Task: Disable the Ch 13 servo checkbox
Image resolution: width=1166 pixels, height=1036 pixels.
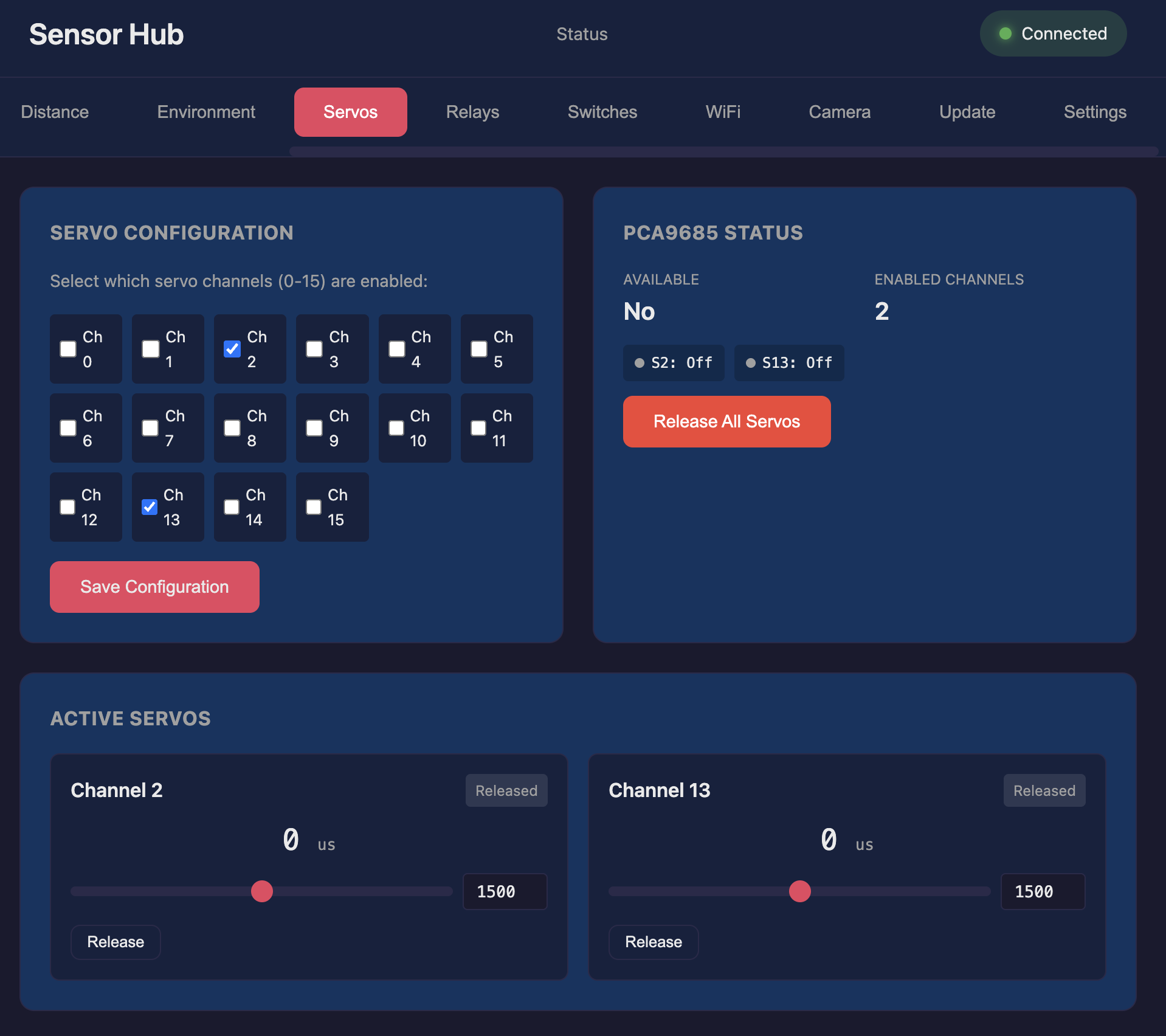Action: pos(150,507)
